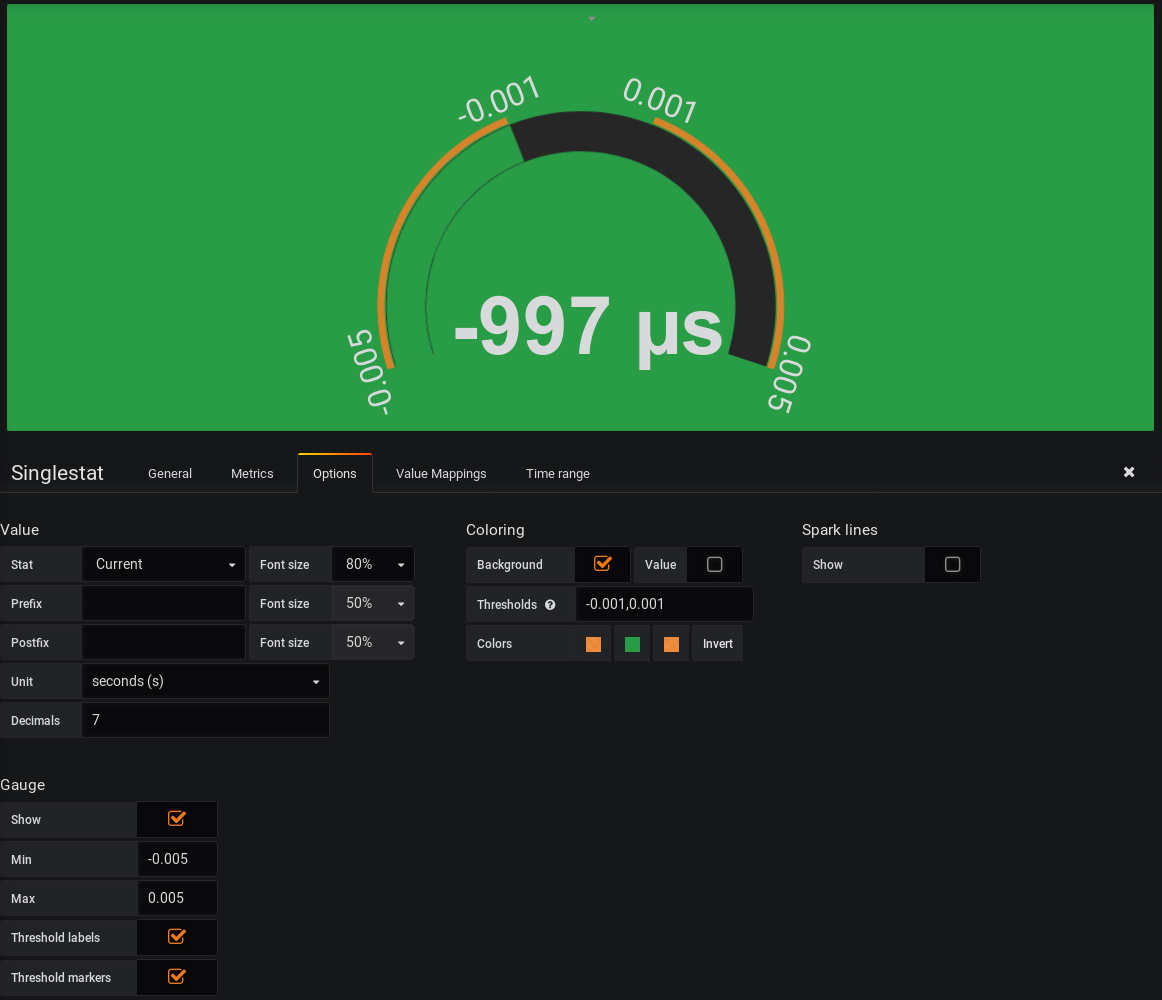
Task: Click the Invert colors button
Action: (717, 643)
